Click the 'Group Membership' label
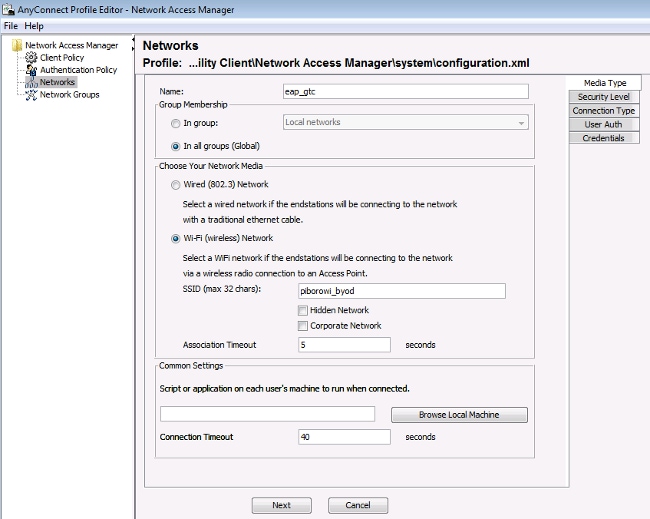 pos(193,104)
